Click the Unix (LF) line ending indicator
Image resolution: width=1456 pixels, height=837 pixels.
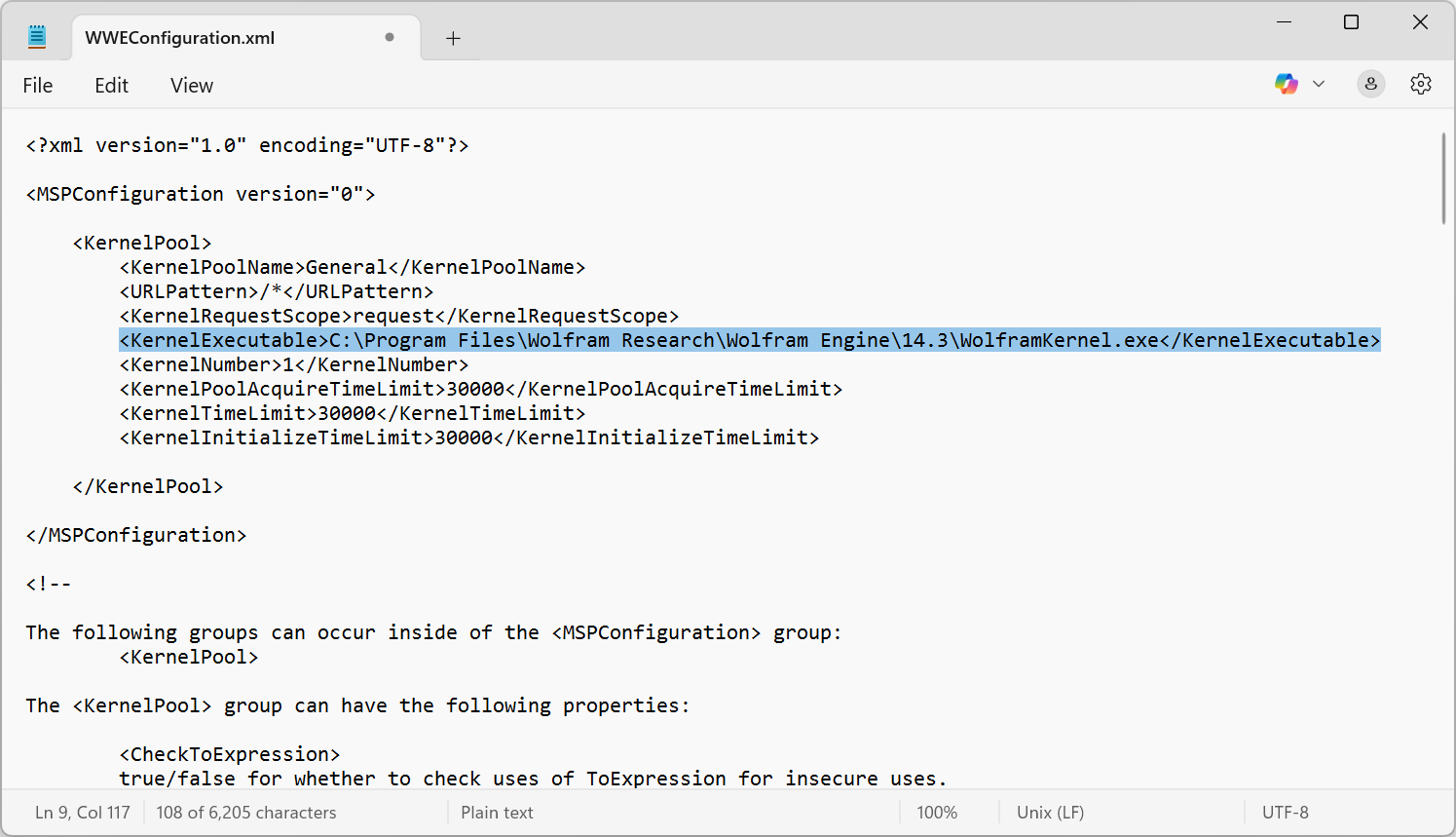click(x=1050, y=813)
